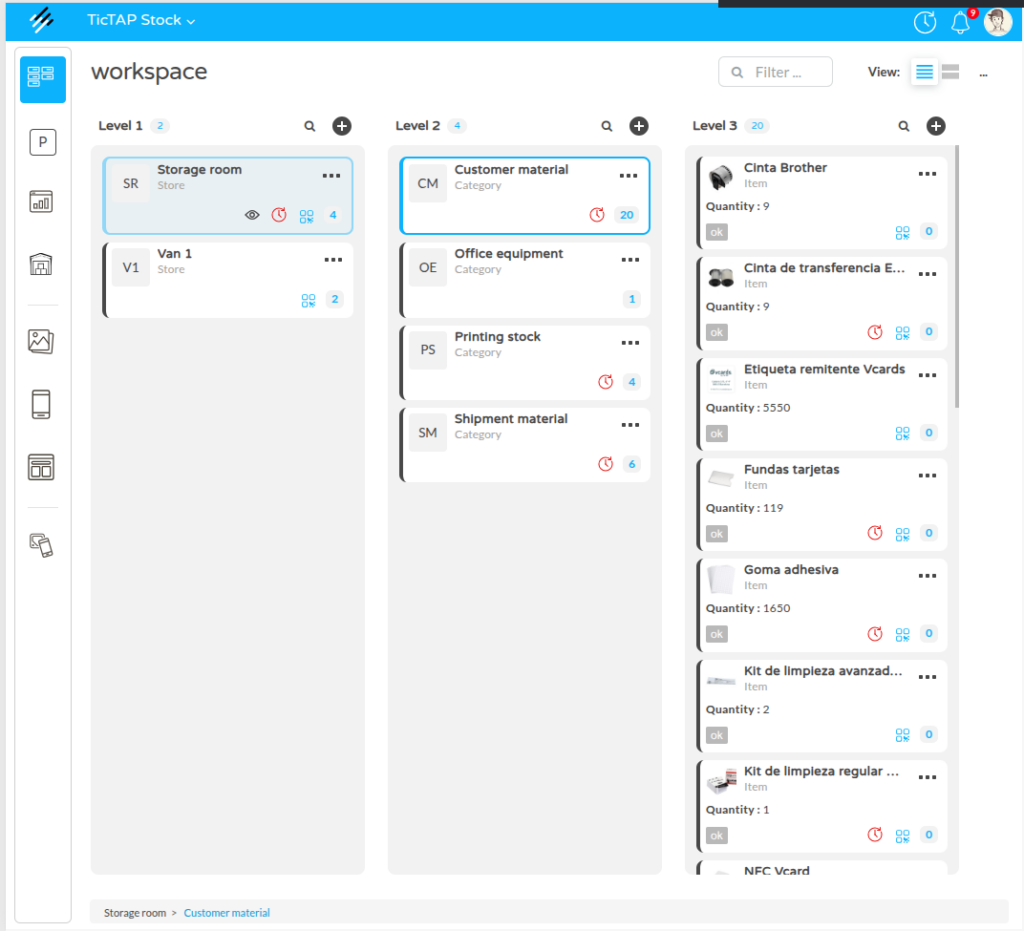
Task: Toggle the eye icon on Storage room
Action: point(253,215)
